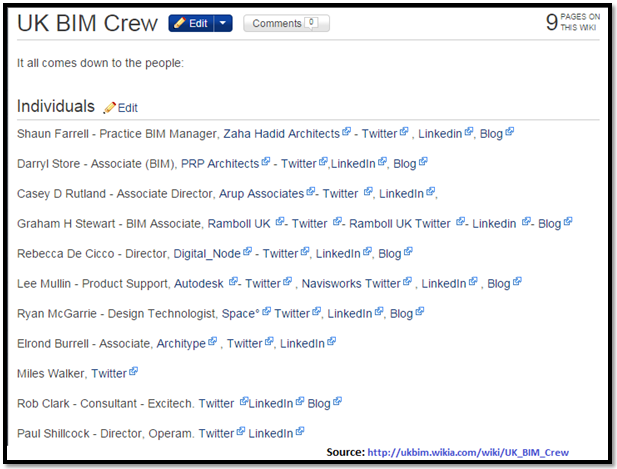Open Miles Walker's Twitter link

tap(109, 373)
